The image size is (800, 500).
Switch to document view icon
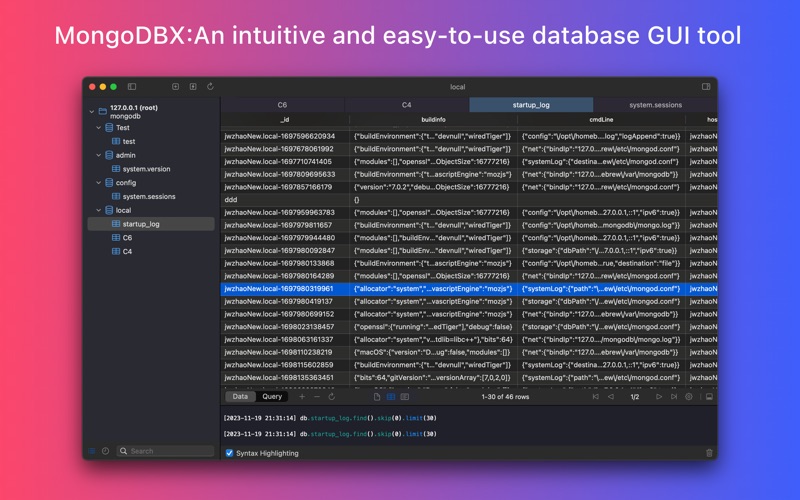(377, 397)
